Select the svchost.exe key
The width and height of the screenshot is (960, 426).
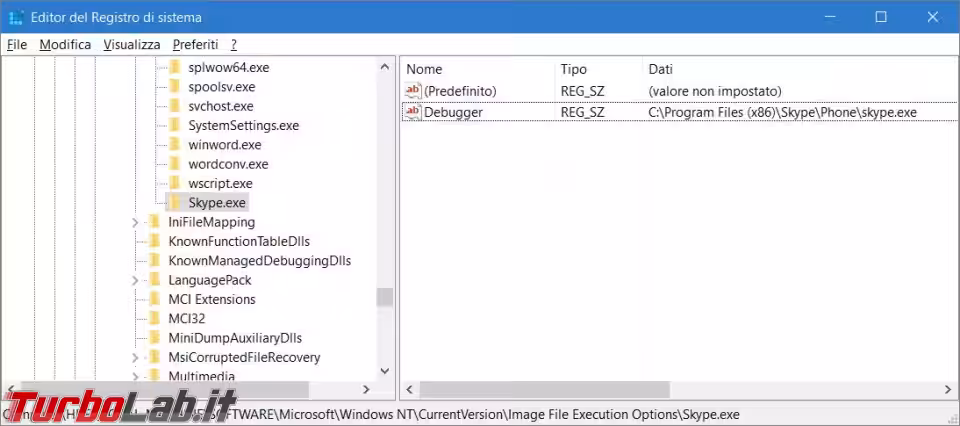[x=221, y=106]
